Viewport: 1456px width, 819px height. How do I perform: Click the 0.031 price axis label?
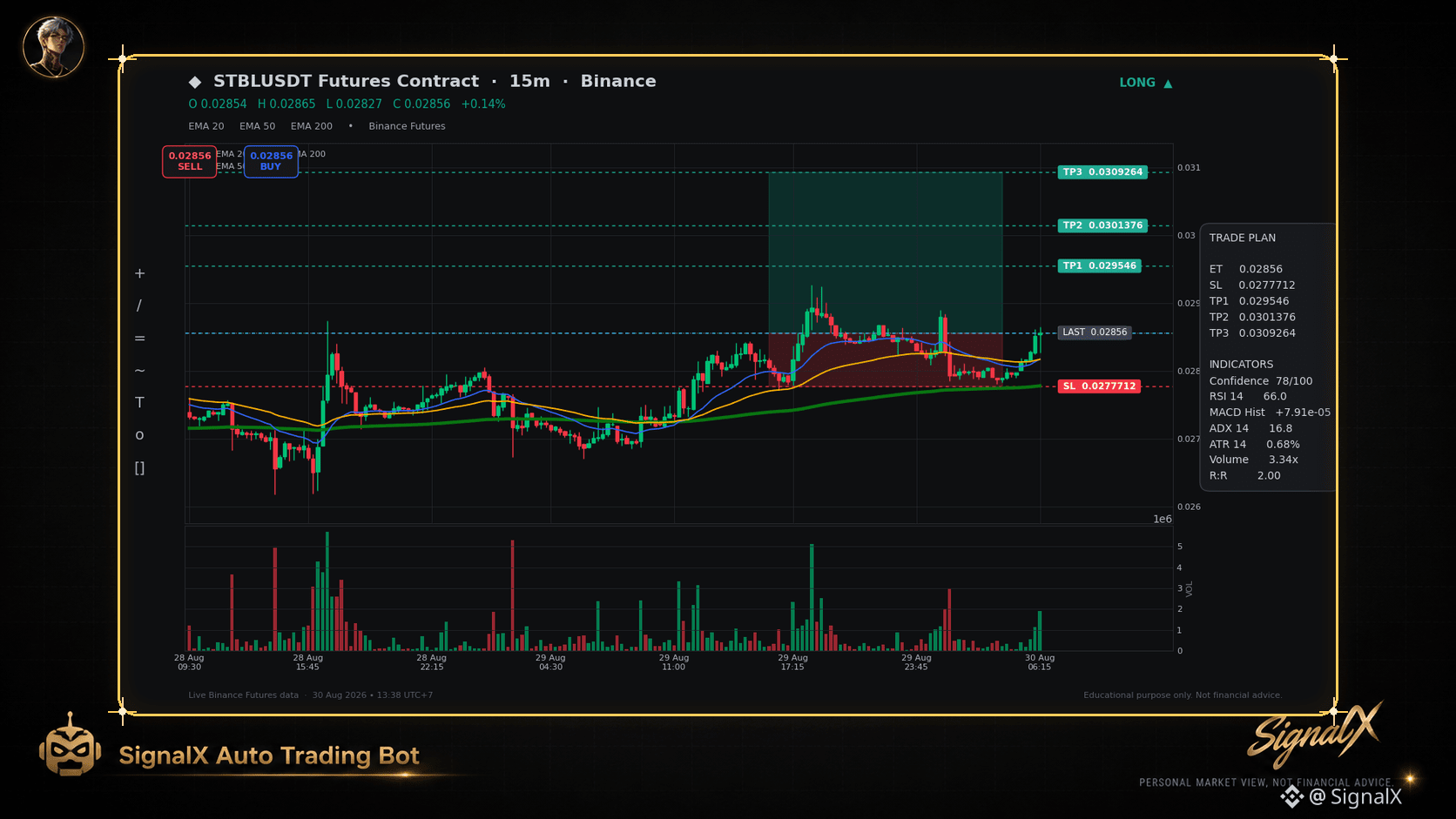1189,168
